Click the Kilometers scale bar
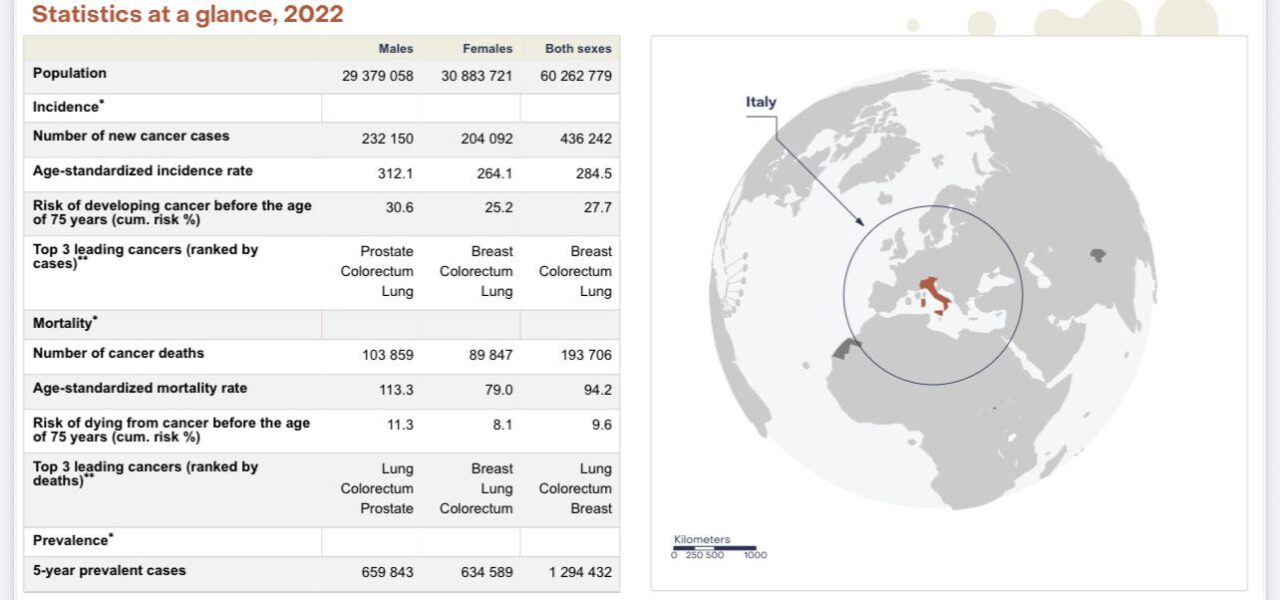 click(714, 548)
